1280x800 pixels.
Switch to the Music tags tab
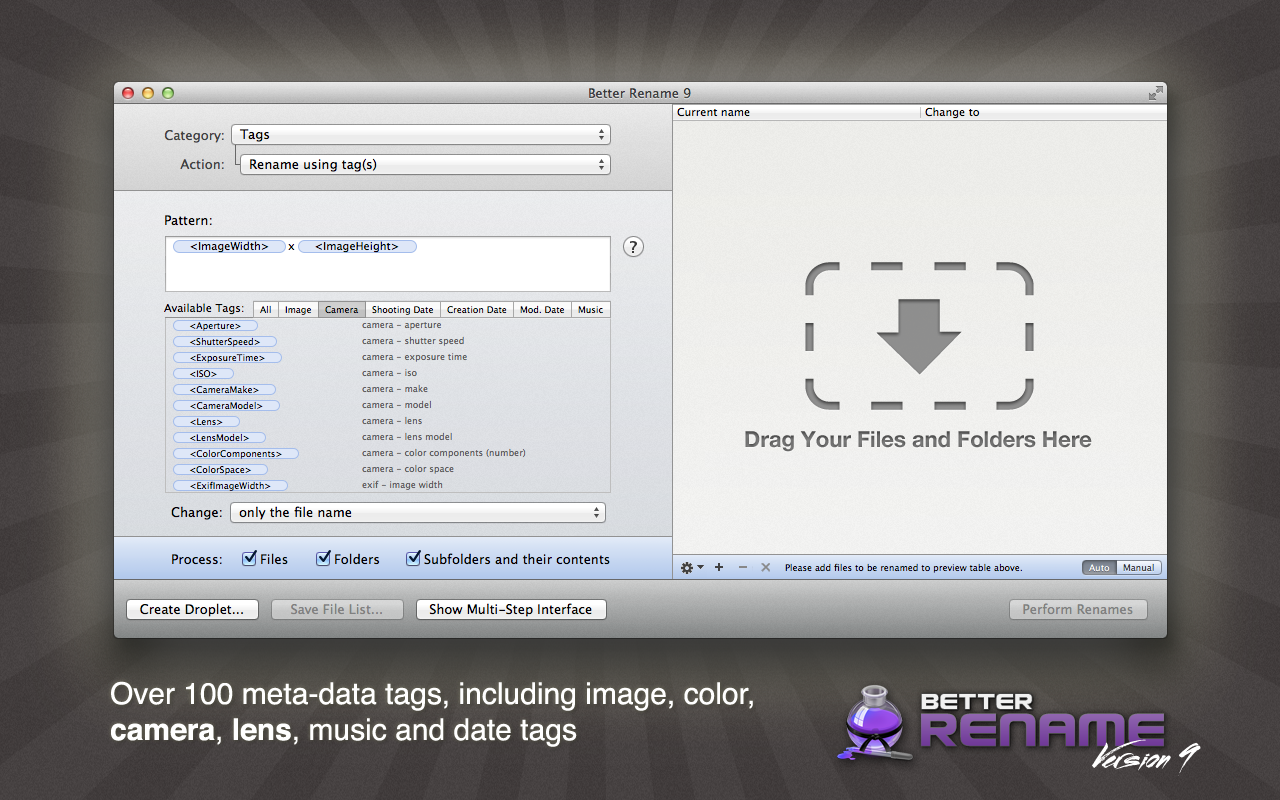590,310
